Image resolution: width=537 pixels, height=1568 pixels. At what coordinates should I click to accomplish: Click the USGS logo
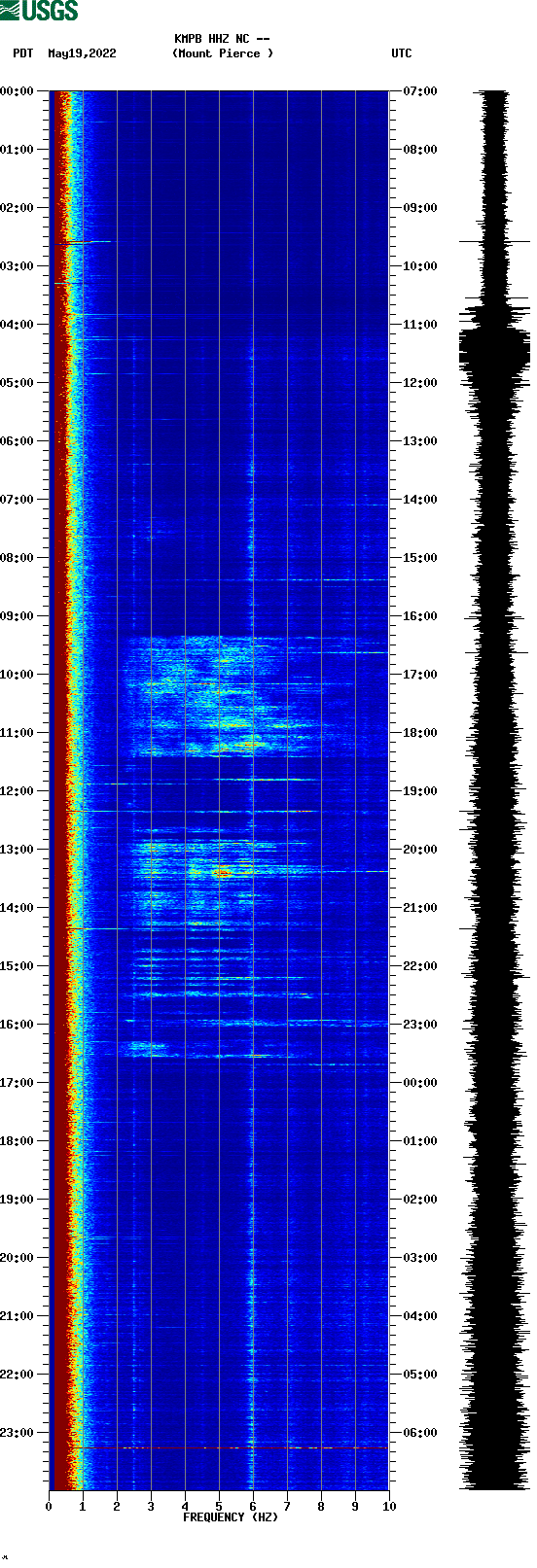39,11
